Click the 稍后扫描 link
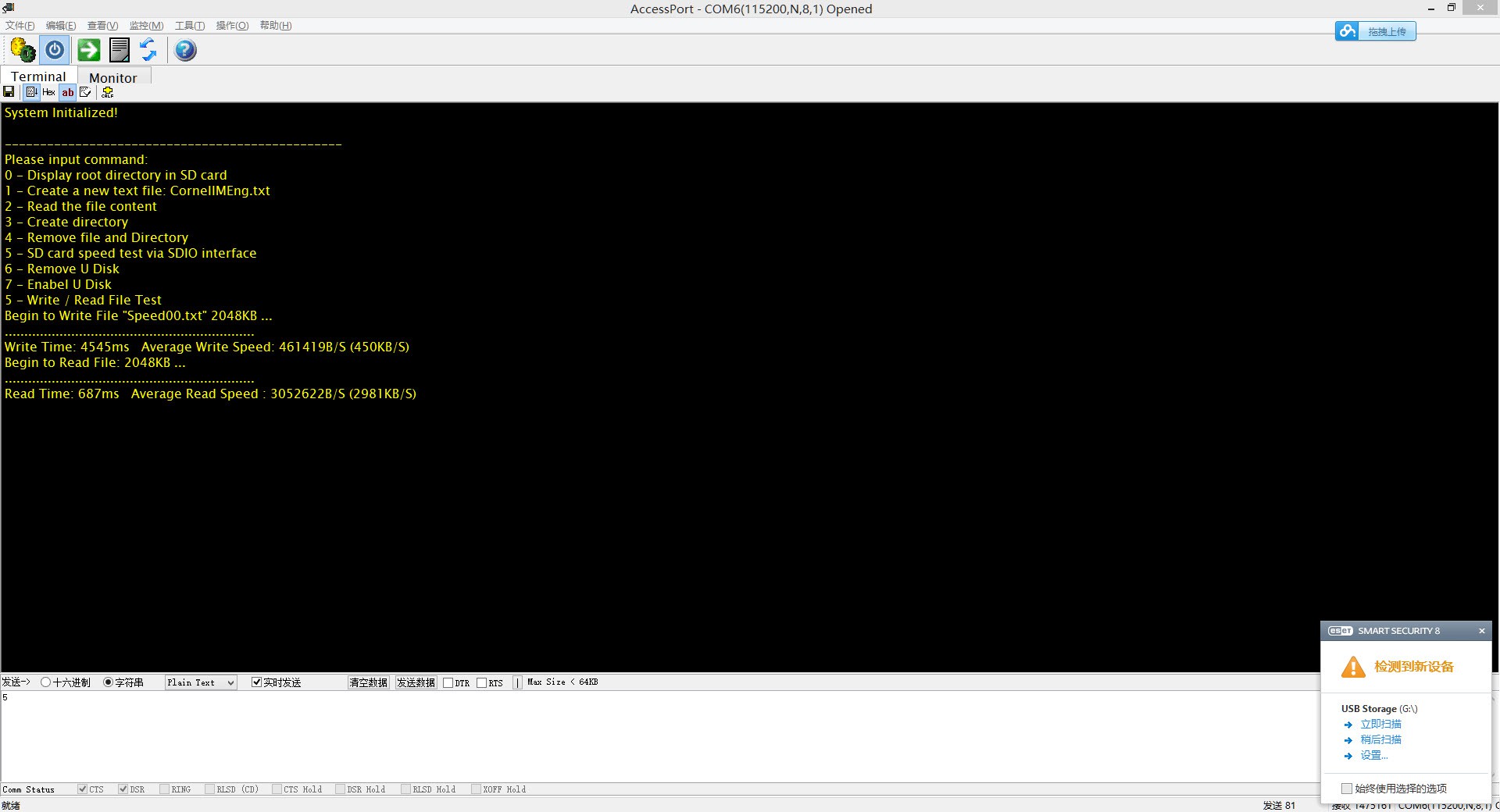Image resolution: width=1500 pixels, height=812 pixels. coord(1380,740)
